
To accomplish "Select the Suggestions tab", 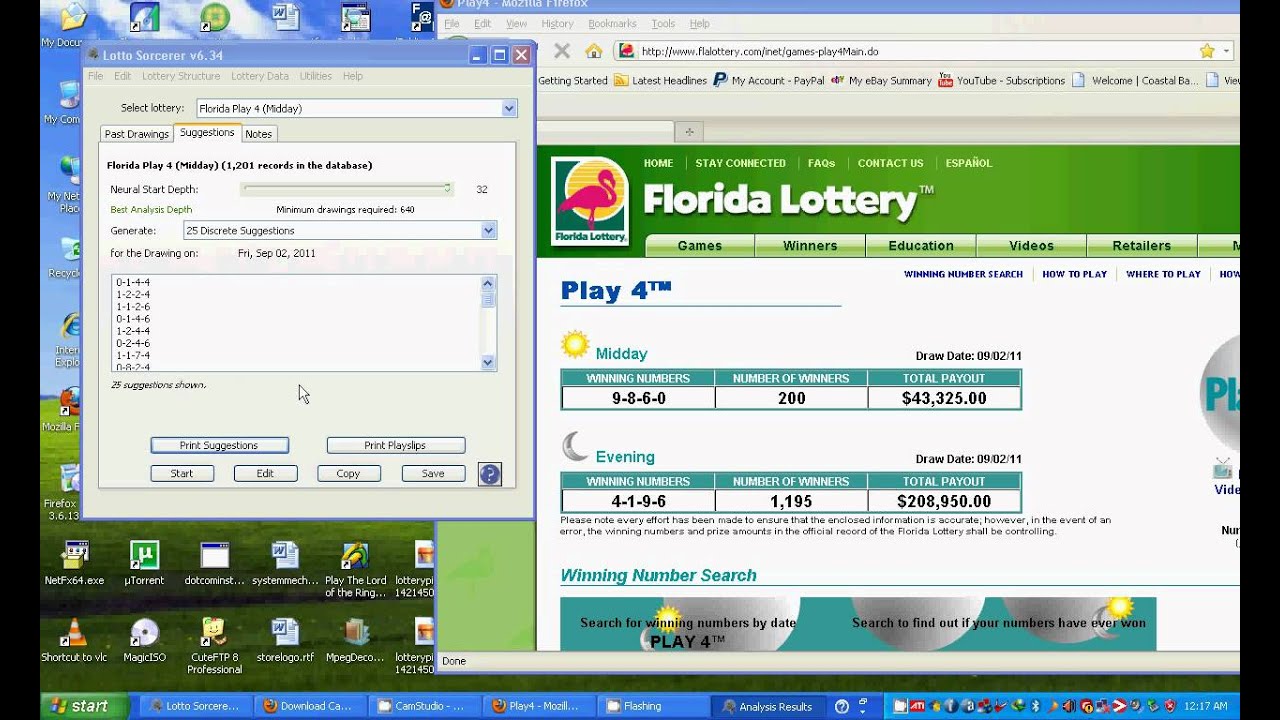I will [207, 133].
